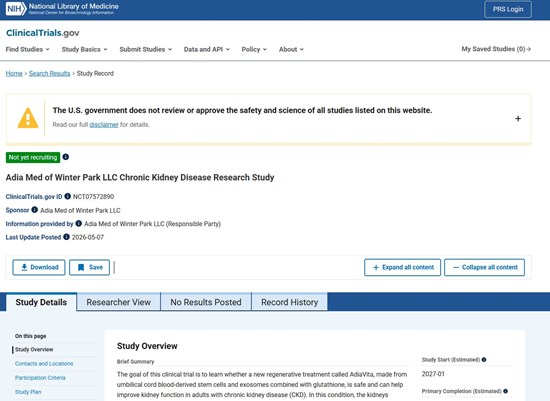This screenshot has height=401, width=550.
Task: Go to My Saved Studies
Action: 496,49
